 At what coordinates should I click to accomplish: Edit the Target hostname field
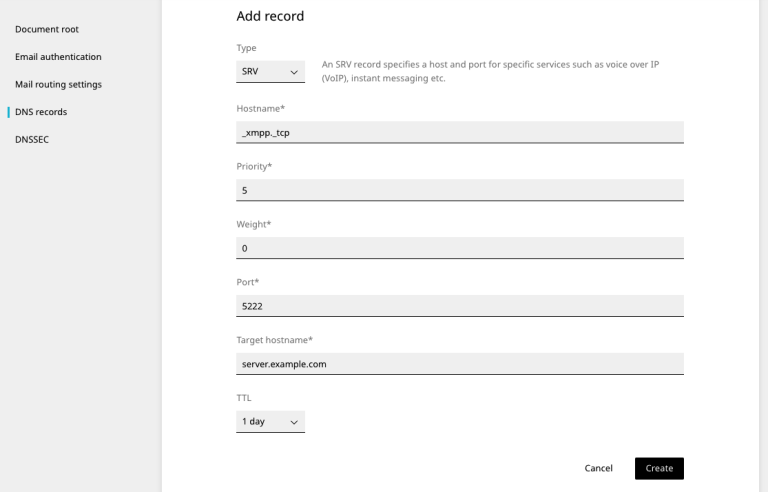tap(460, 364)
